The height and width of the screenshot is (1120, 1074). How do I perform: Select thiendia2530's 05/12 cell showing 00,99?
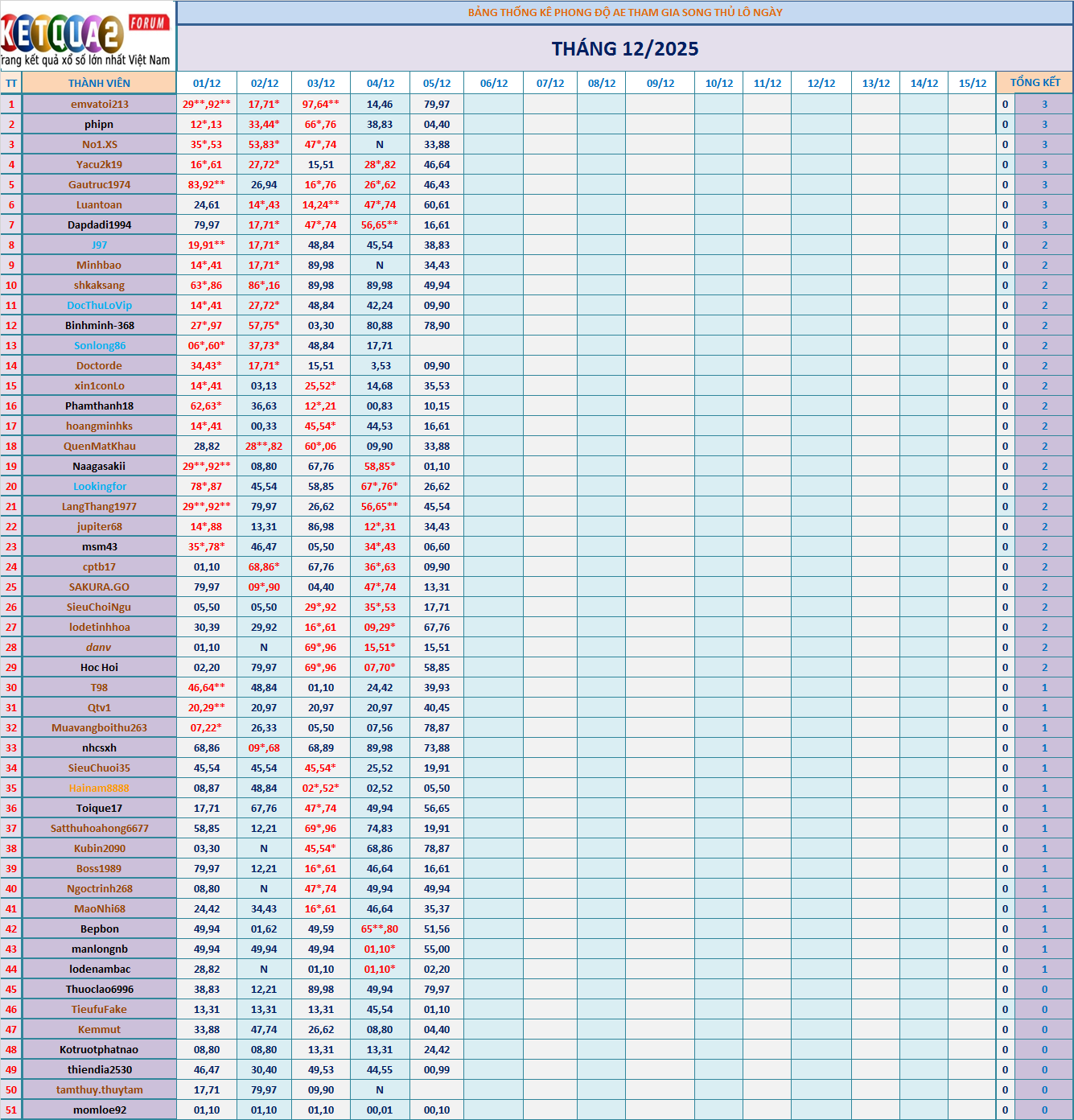pyautogui.click(x=437, y=1069)
